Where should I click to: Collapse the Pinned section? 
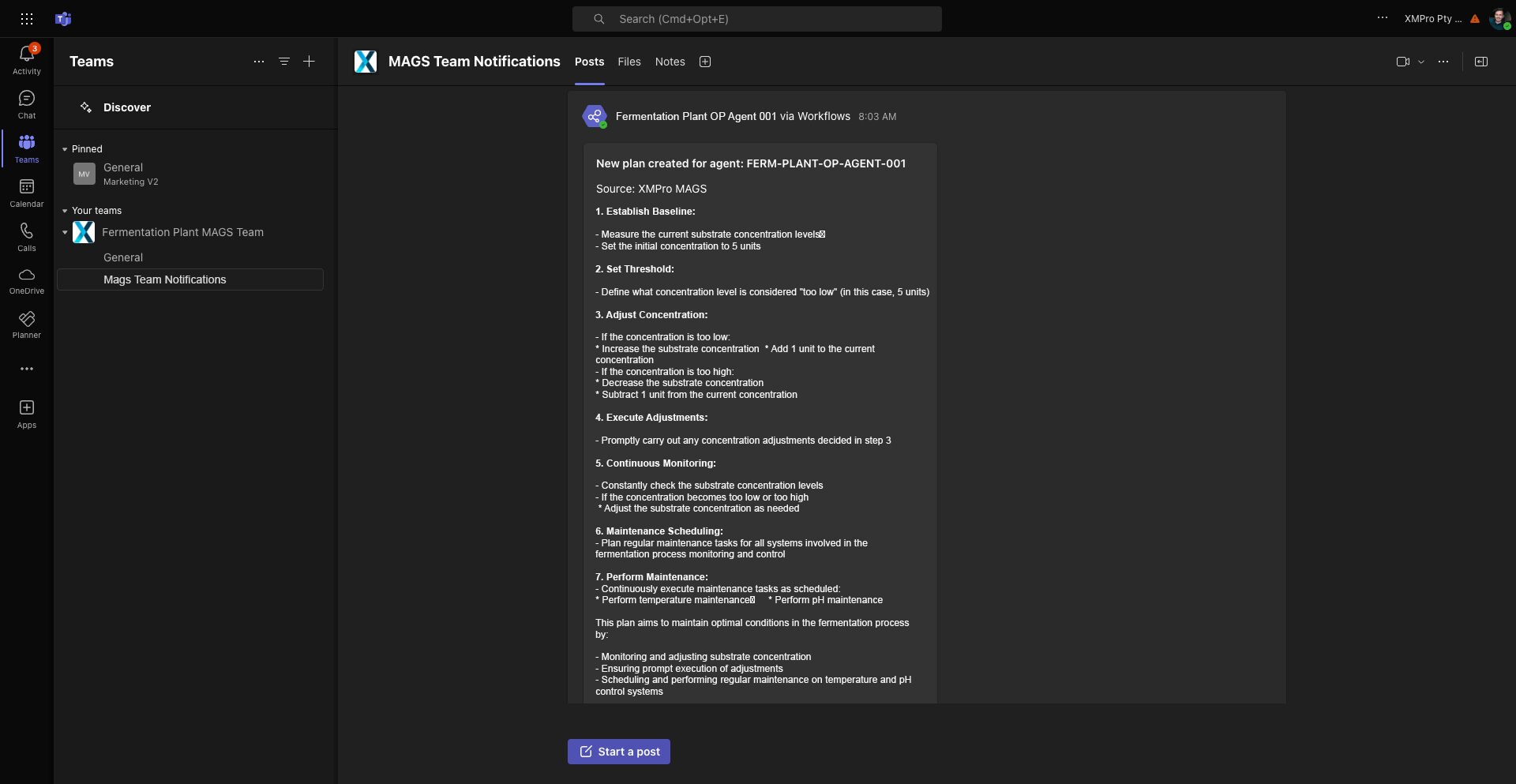(x=65, y=149)
